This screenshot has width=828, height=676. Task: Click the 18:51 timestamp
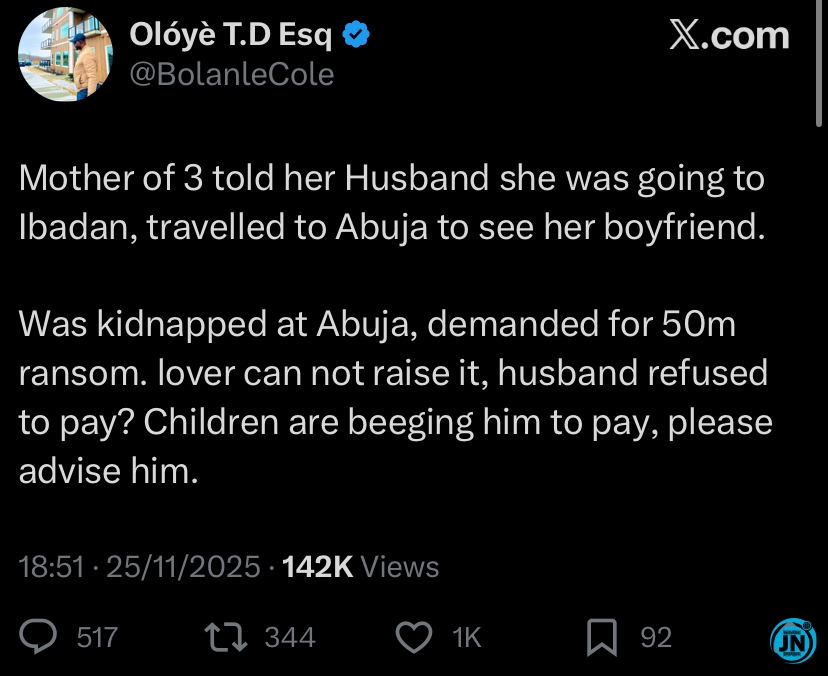pyautogui.click(x=50, y=567)
